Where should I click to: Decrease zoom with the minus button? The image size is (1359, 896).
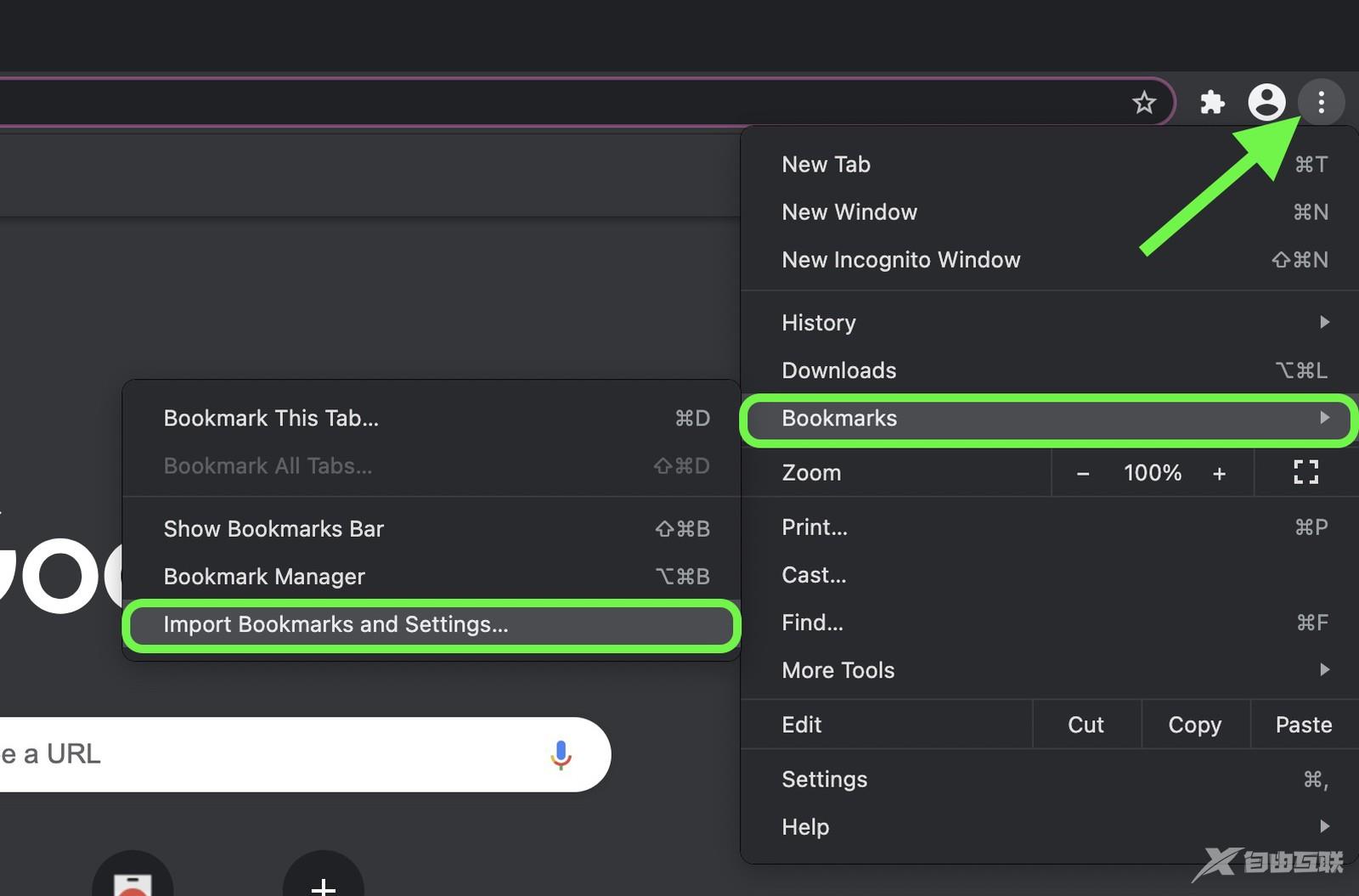pos(1083,474)
